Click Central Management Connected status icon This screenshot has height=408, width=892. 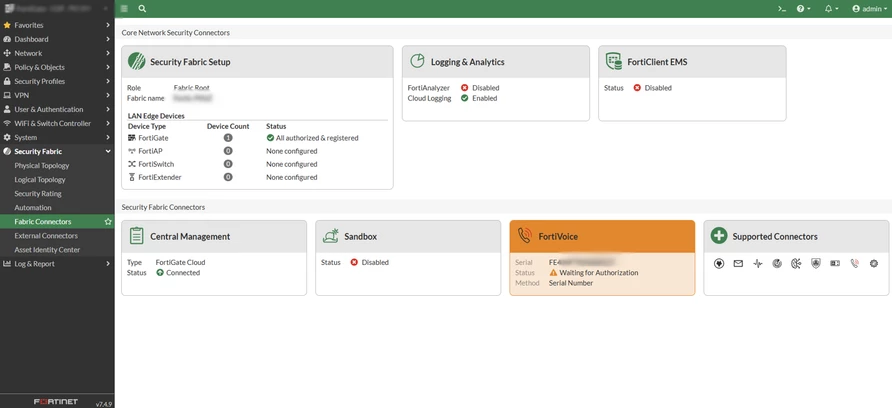[160, 273]
